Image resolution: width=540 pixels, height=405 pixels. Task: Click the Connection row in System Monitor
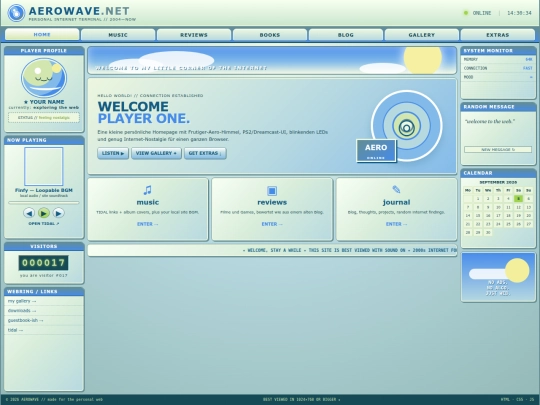[x=498, y=68]
